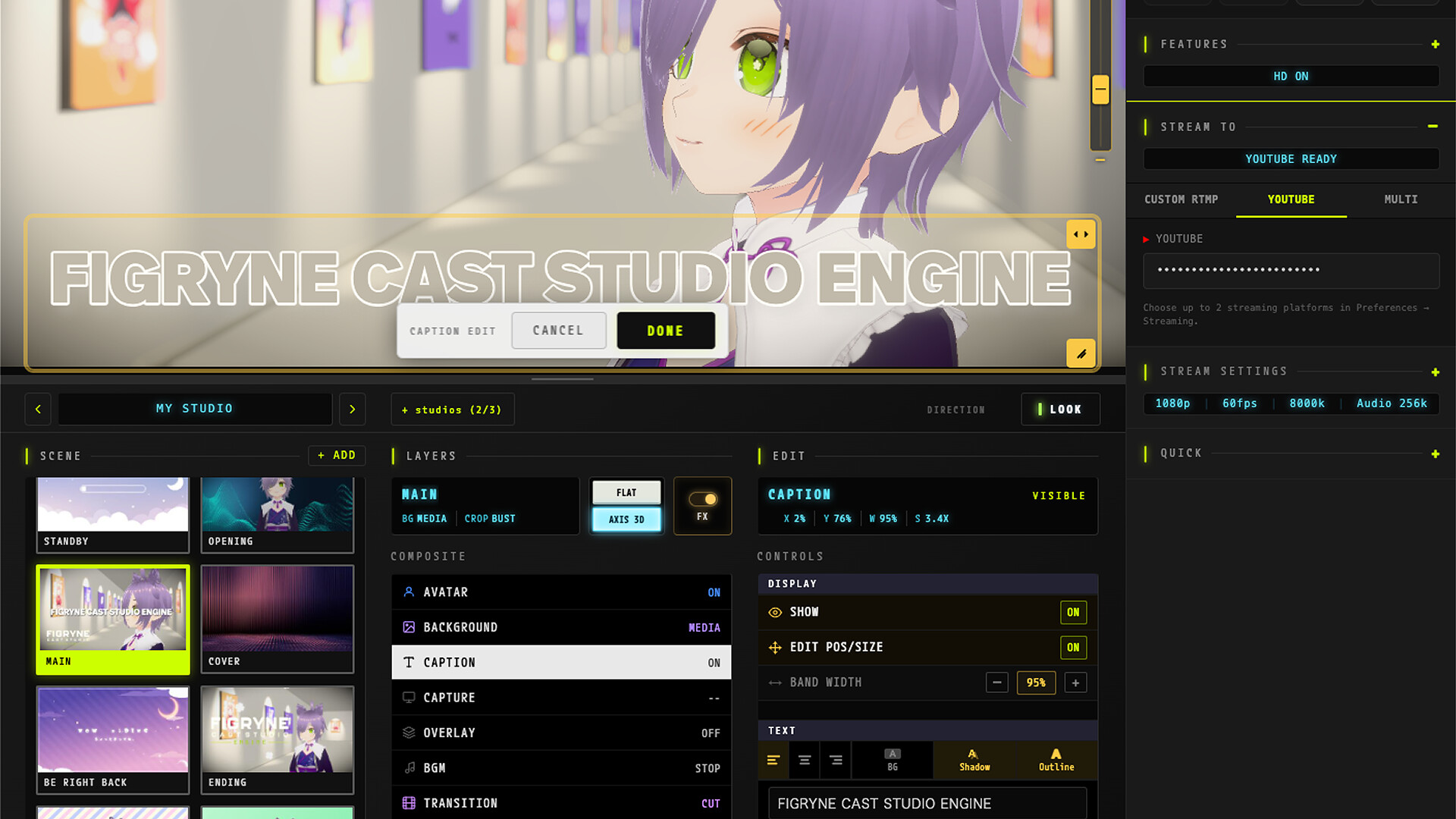Click the YOUTUBE READY button
Image resolution: width=1456 pixels, height=819 pixels.
pos(1291,159)
